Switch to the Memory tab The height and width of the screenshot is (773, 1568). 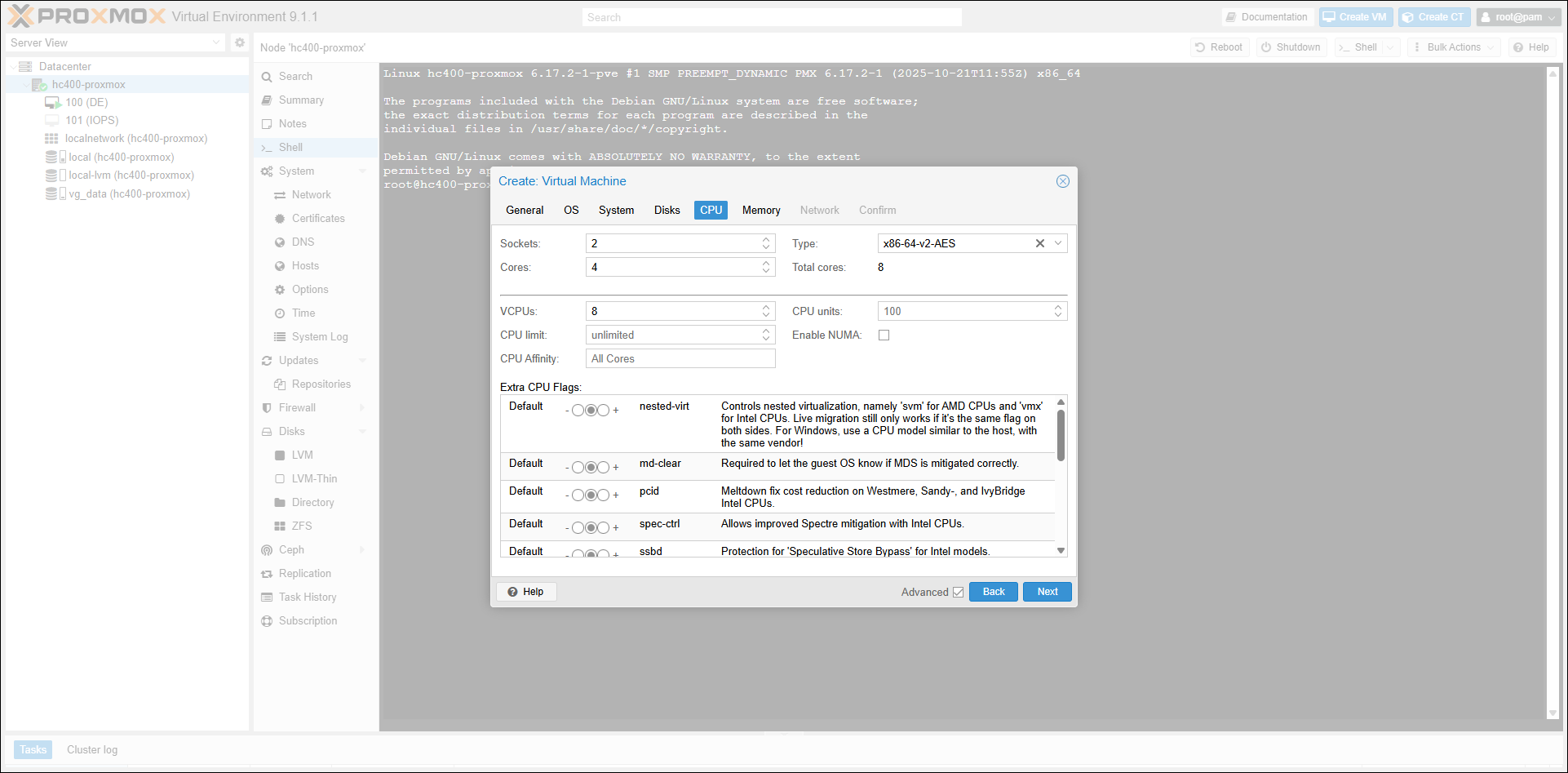[761, 211]
